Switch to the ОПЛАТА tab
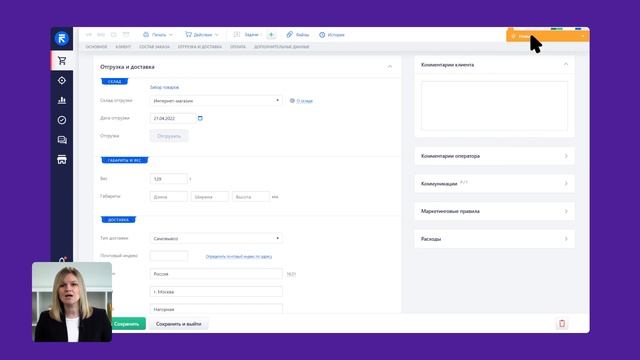640x360 pixels. point(238,47)
